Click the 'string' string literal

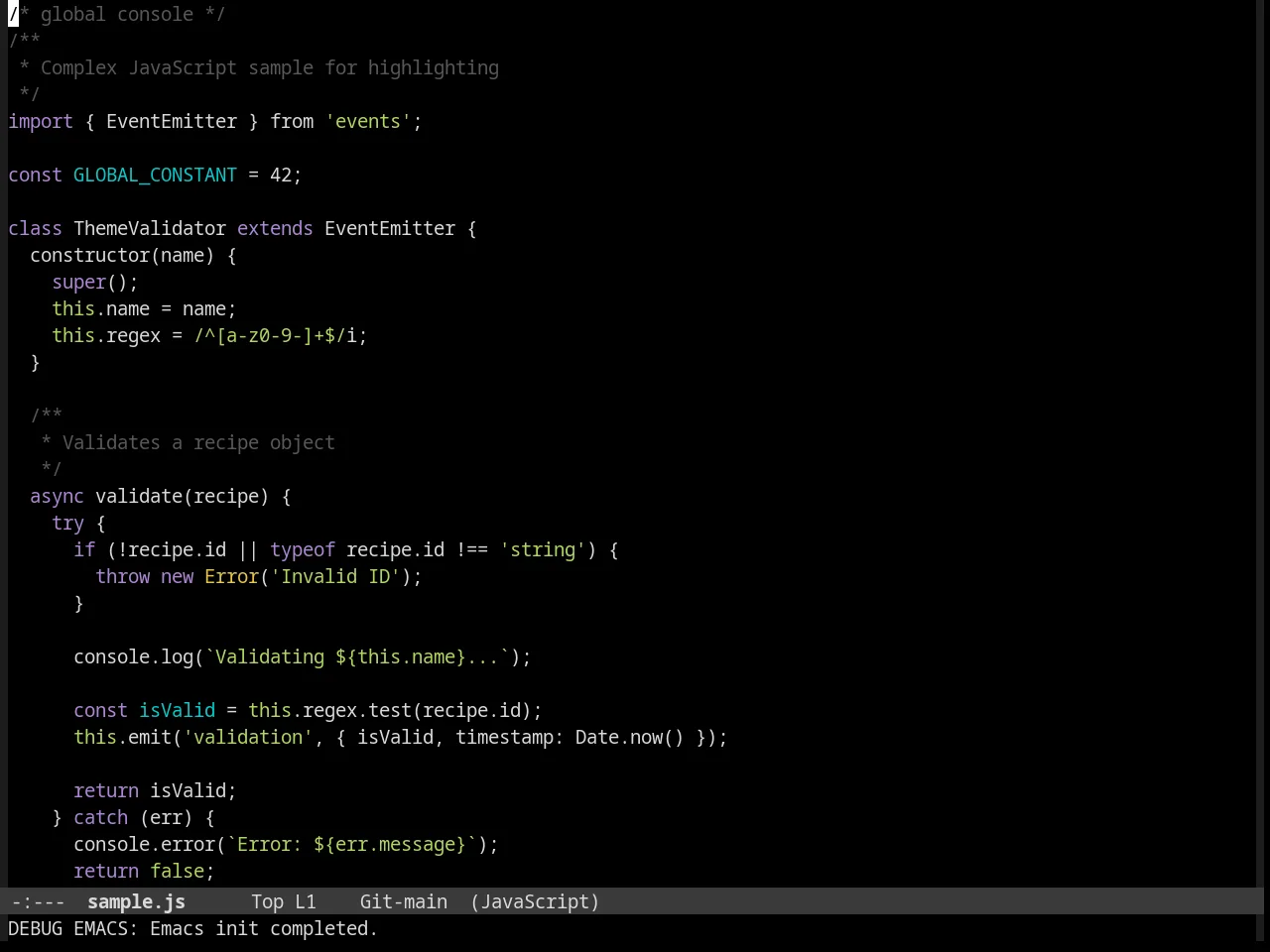point(543,549)
